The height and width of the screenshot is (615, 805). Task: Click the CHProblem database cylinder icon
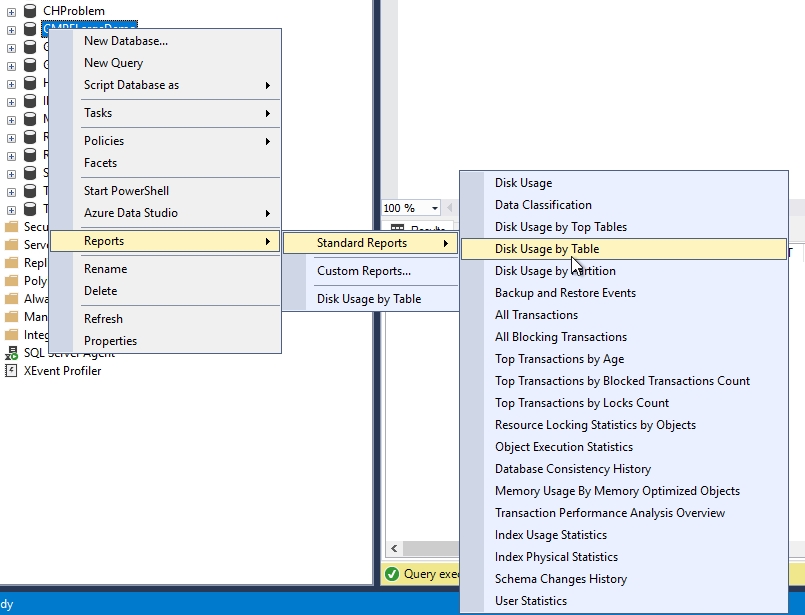30,10
